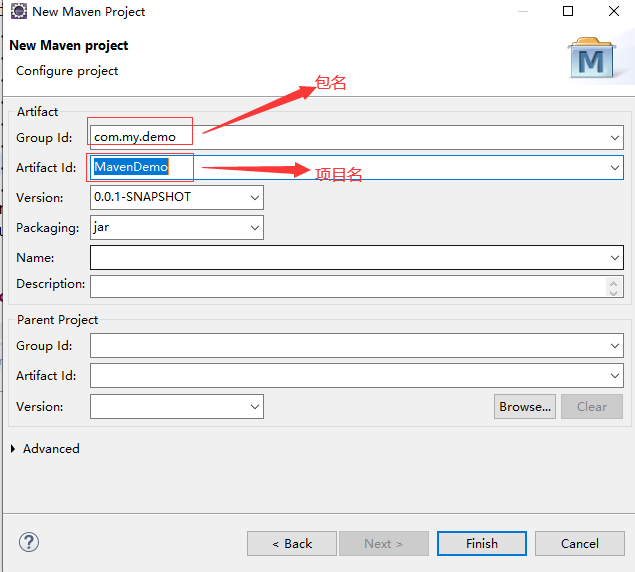Open the Artifact Version 0.0.1-SNAPSHOT dropdown
The width and height of the screenshot is (635, 572).
coord(255,198)
